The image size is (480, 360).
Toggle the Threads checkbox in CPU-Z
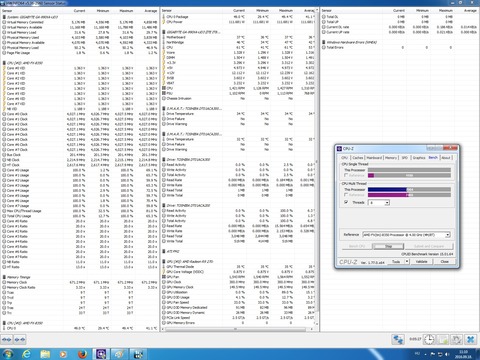point(346,202)
